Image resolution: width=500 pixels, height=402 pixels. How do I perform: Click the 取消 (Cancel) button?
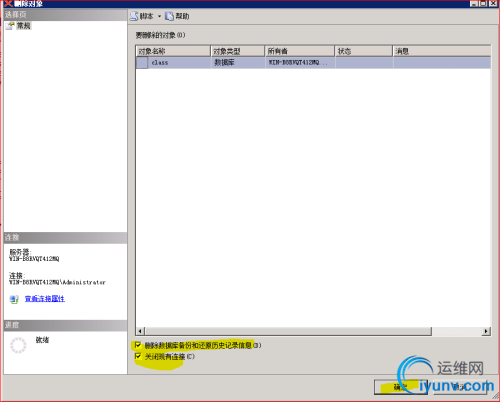pyautogui.click(x=460, y=387)
